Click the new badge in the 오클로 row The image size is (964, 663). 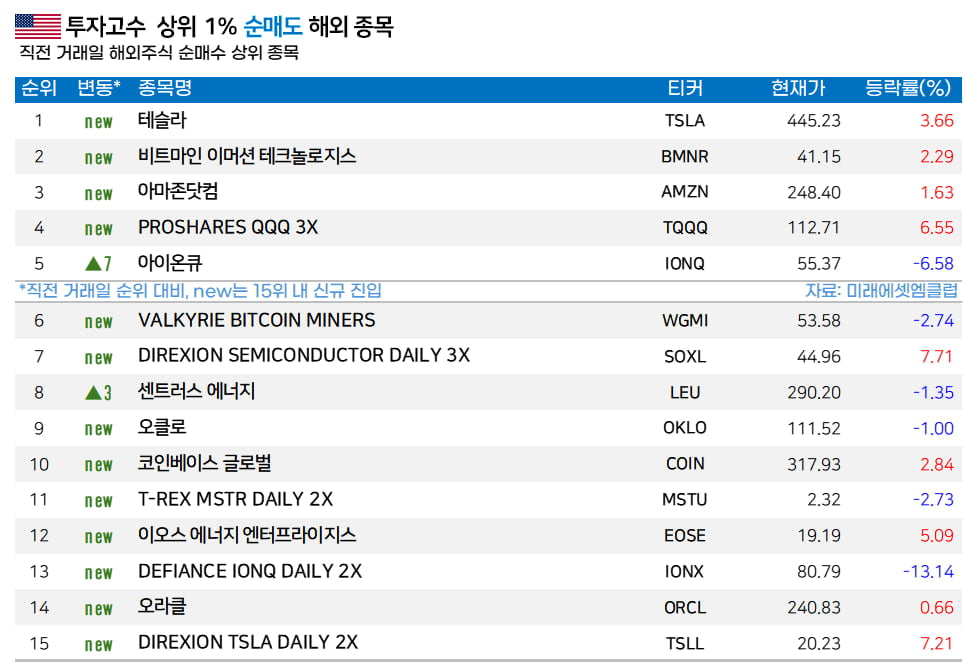[98, 429]
